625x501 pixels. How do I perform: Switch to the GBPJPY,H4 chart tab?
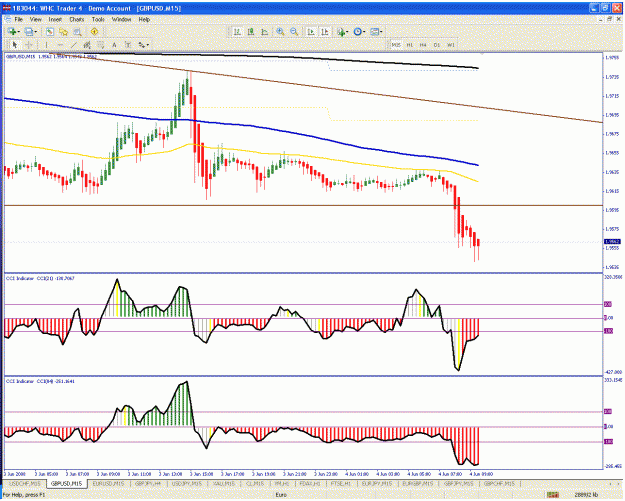coord(148,483)
